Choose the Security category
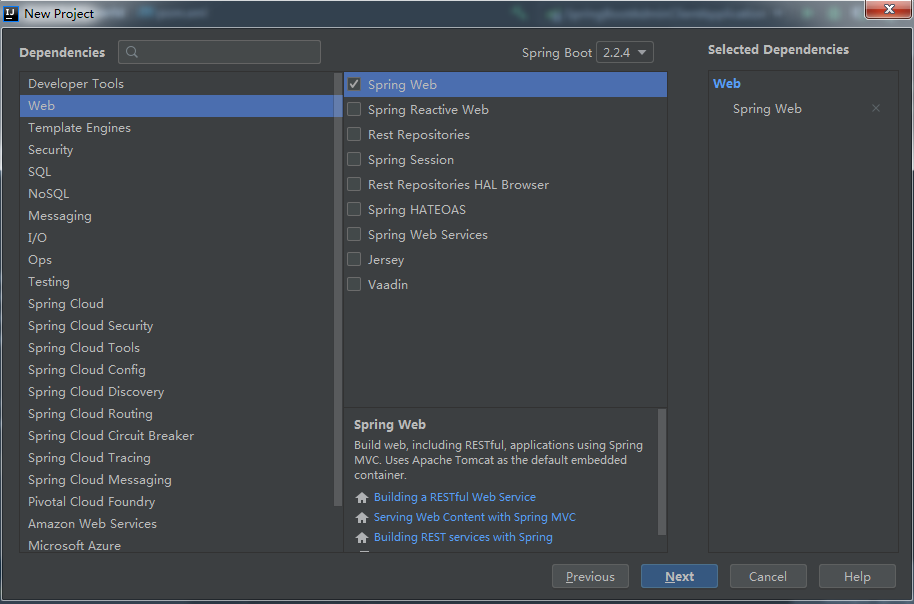This screenshot has width=914, height=604. coord(177,150)
